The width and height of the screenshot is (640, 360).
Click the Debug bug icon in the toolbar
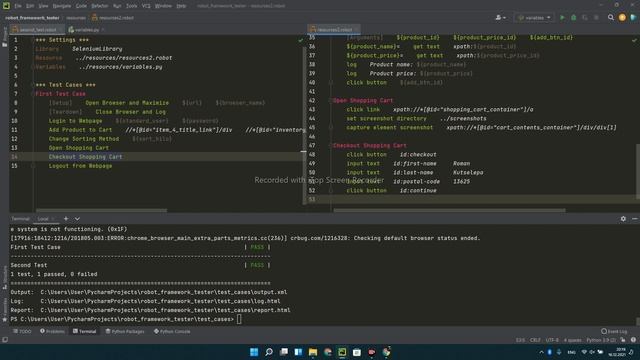(573, 18)
